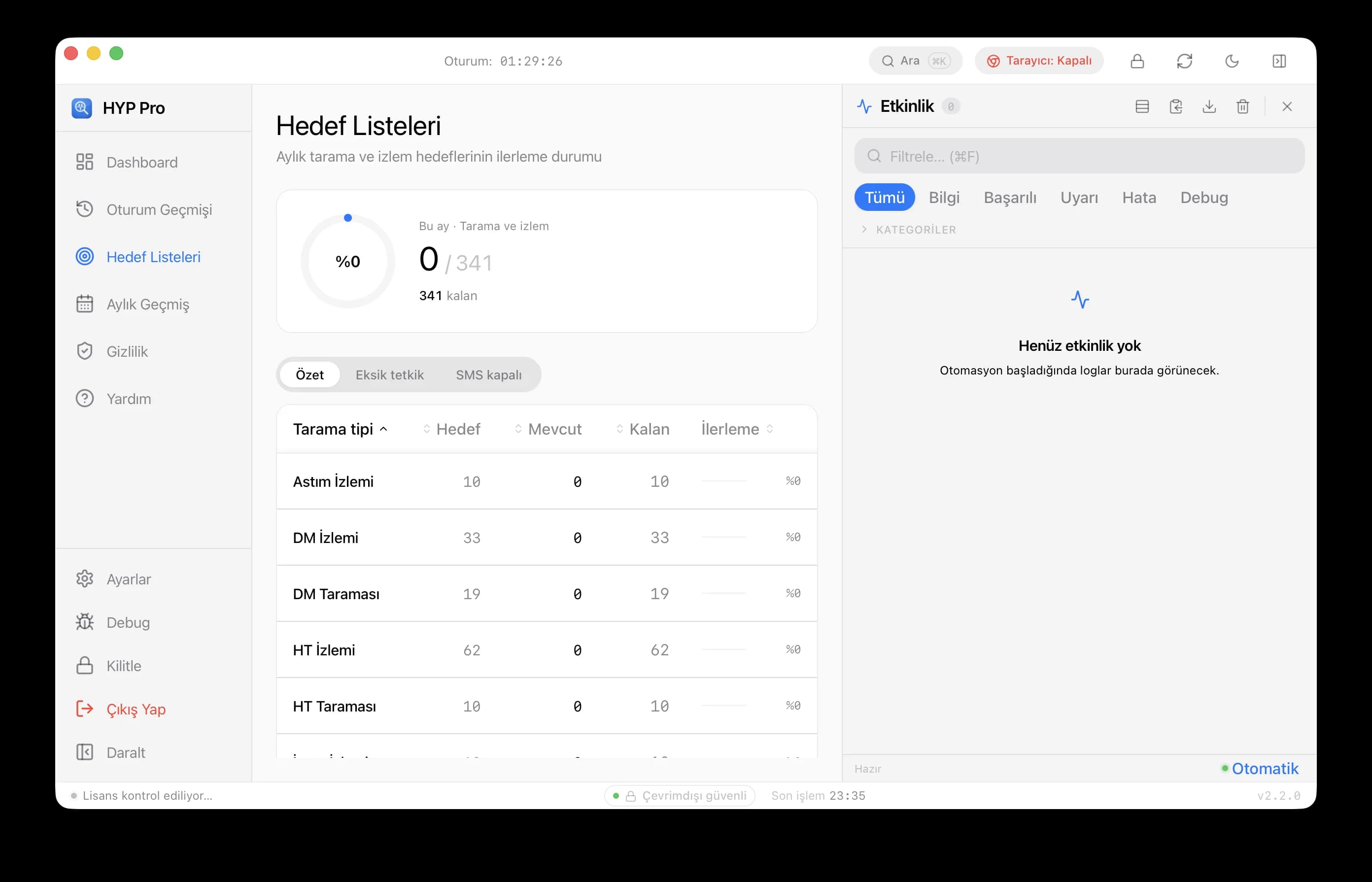Sort by İlerleme column
The width and height of the screenshot is (1372, 882).
click(738, 429)
